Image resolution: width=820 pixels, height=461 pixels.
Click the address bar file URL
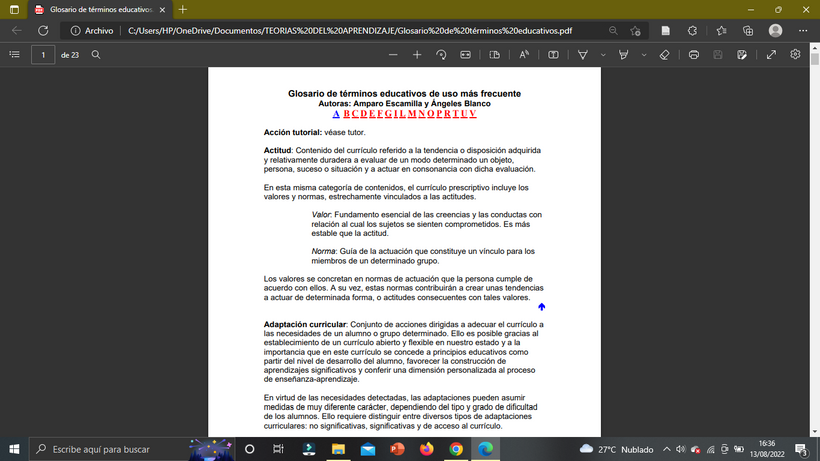(x=350, y=31)
